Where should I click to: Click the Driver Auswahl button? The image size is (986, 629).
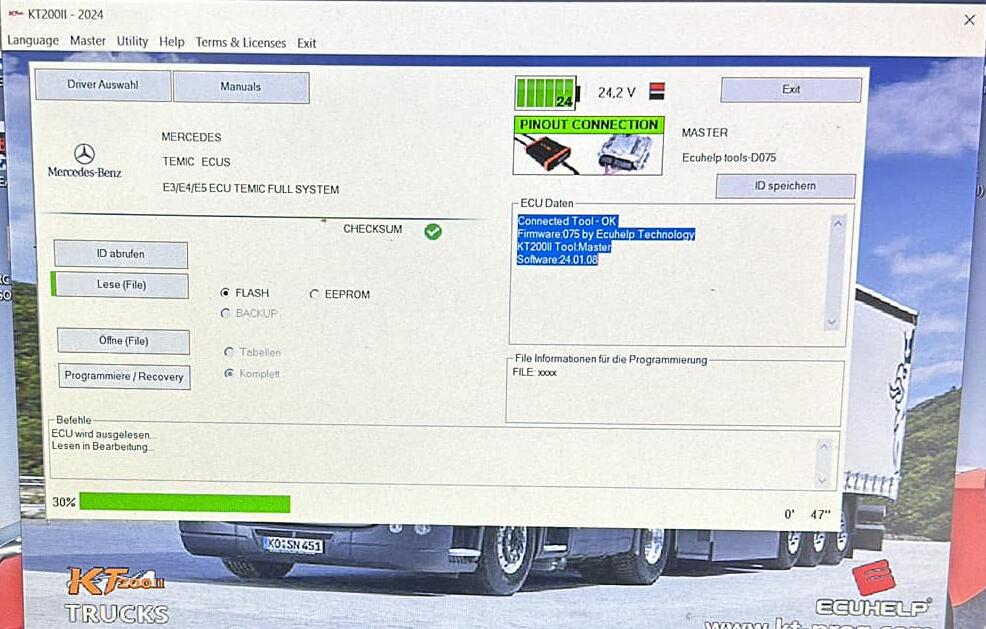102,85
